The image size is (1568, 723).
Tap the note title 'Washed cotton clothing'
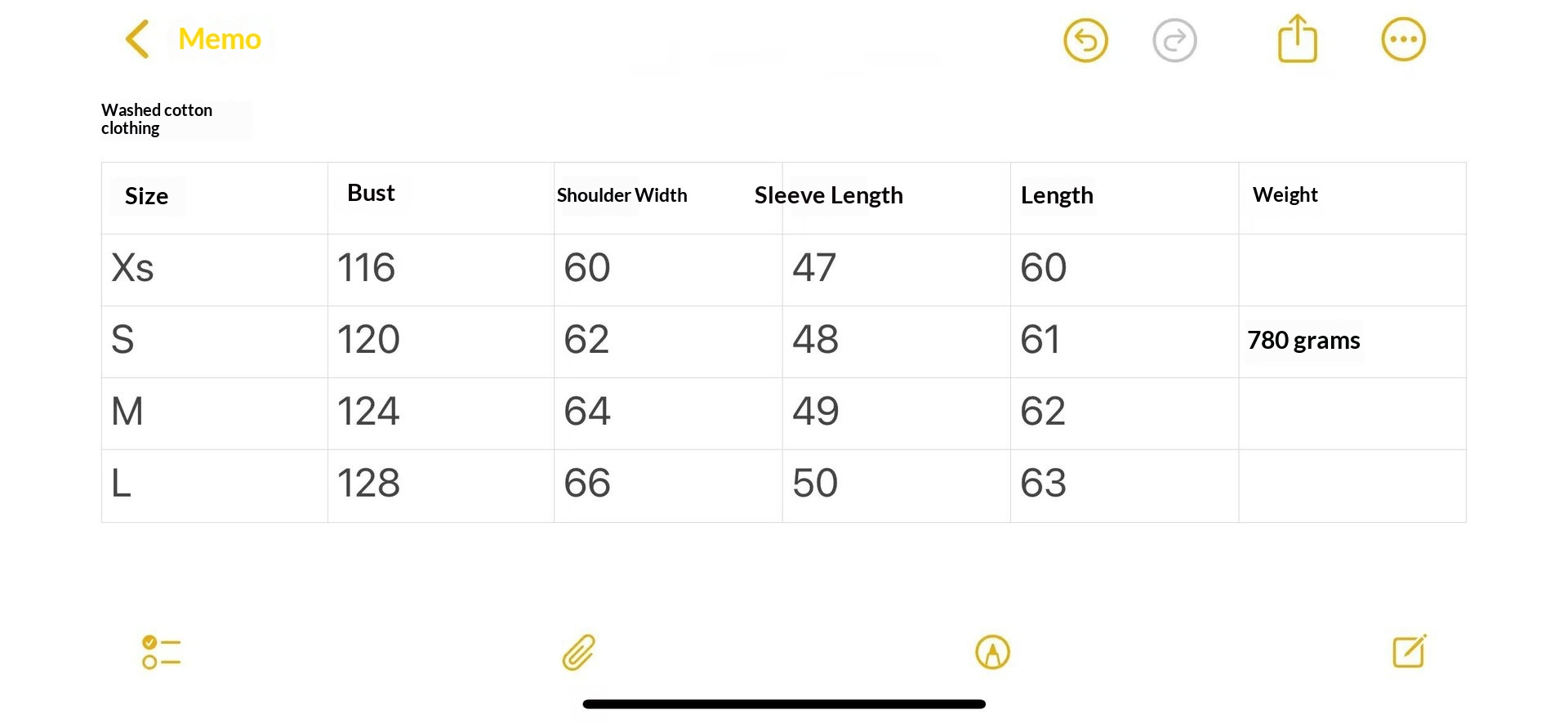coord(157,119)
